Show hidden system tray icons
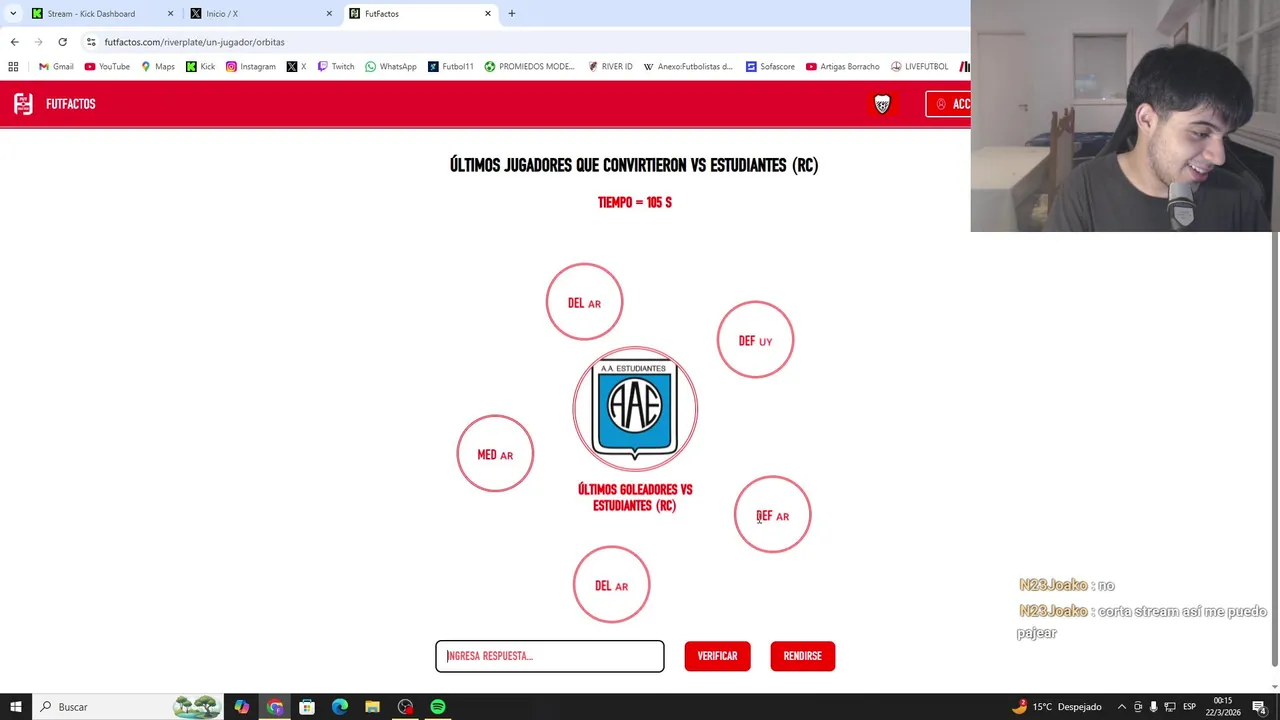This screenshot has width=1280, height=720. point(1121,707)
